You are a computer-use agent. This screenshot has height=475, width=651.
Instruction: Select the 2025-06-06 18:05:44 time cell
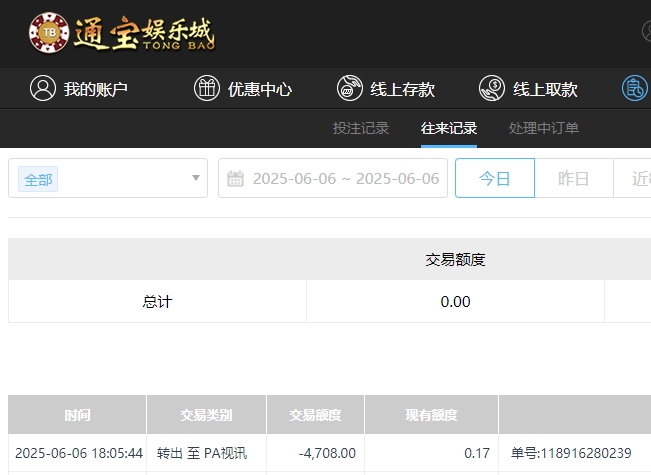[x=79, y=453]
